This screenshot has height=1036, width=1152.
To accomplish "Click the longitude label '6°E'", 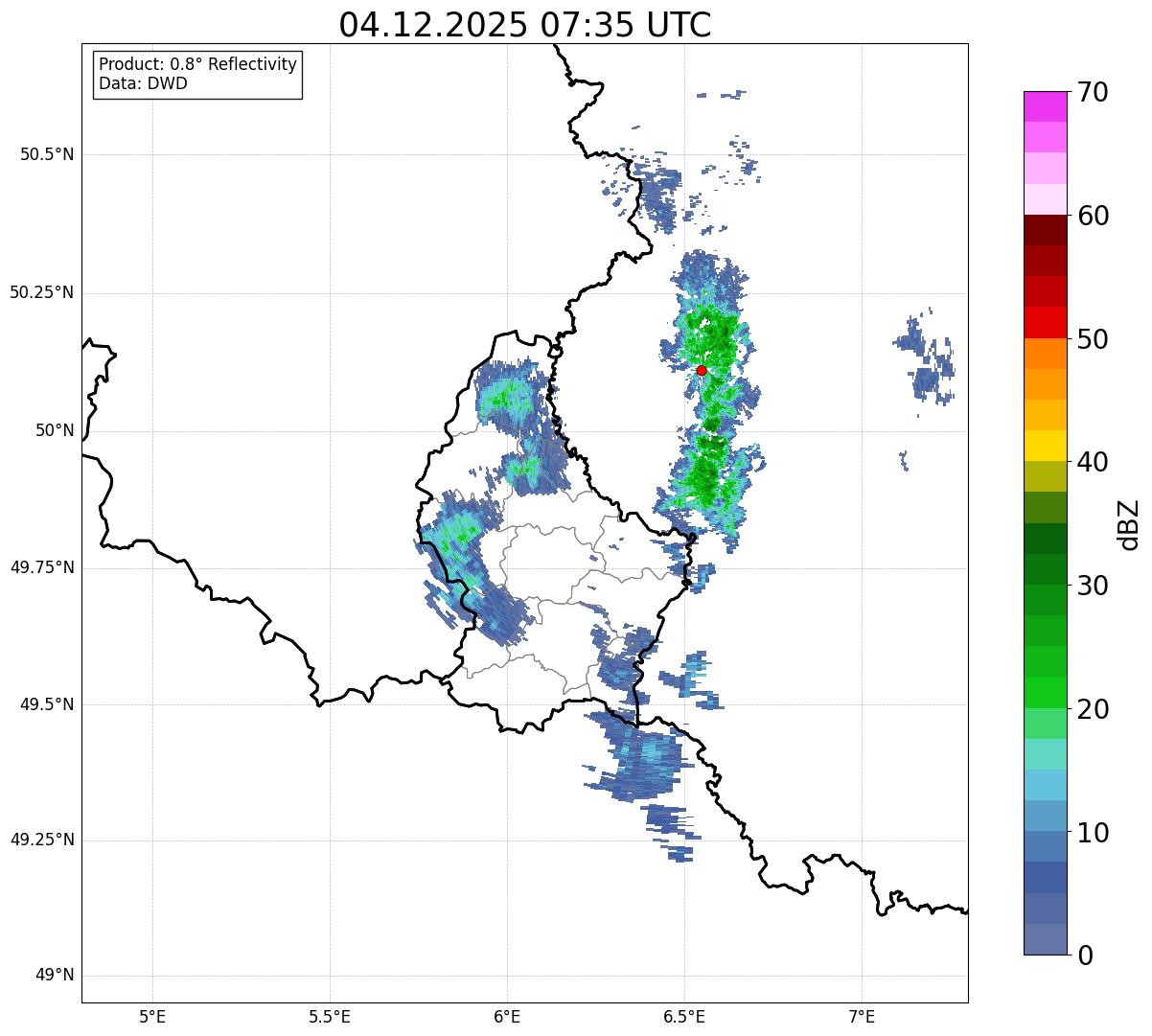I will coord(507,1018).
